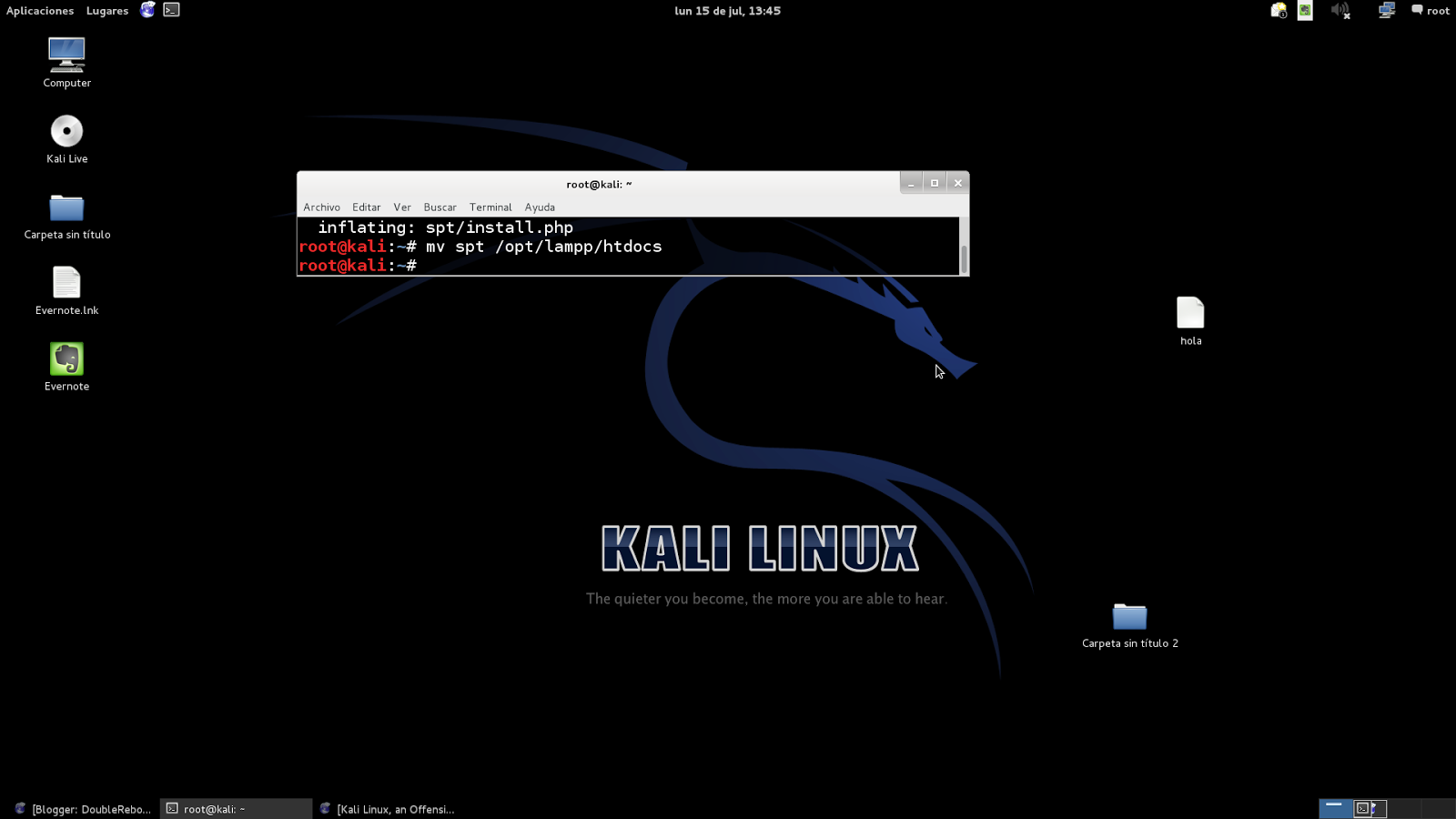The width and height of the screenshot is (1456, 819).
Task: Open the network connections tray icon
Action: (x=1386, y=10)
